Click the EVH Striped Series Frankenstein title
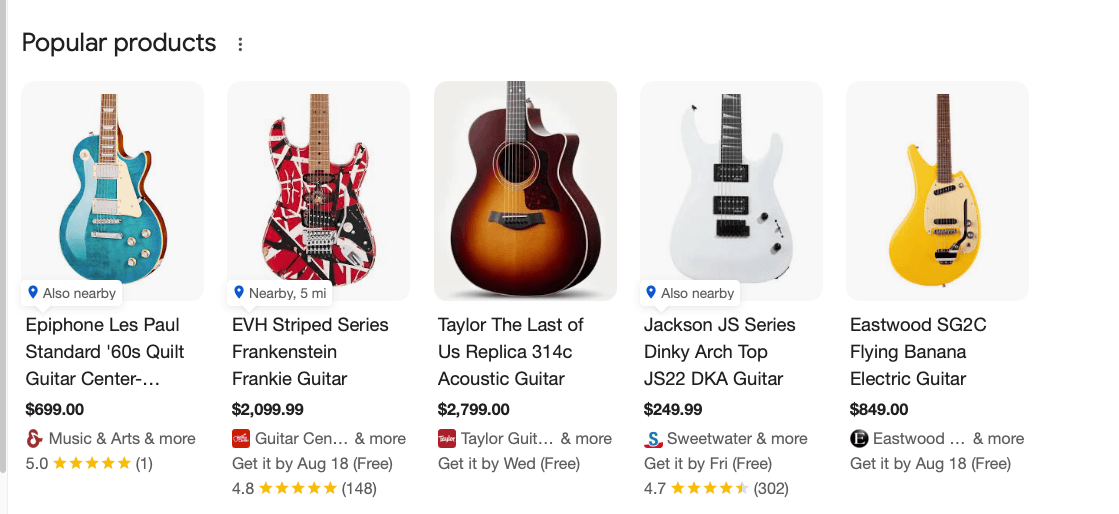 [x=310, y=352]
